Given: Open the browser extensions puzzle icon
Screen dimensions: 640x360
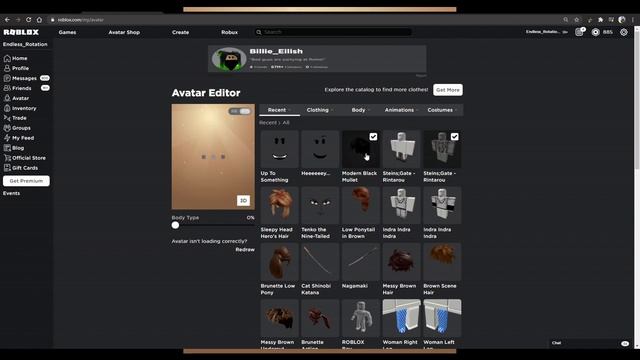Looking at the screenshot, I should tap(600, 20).
